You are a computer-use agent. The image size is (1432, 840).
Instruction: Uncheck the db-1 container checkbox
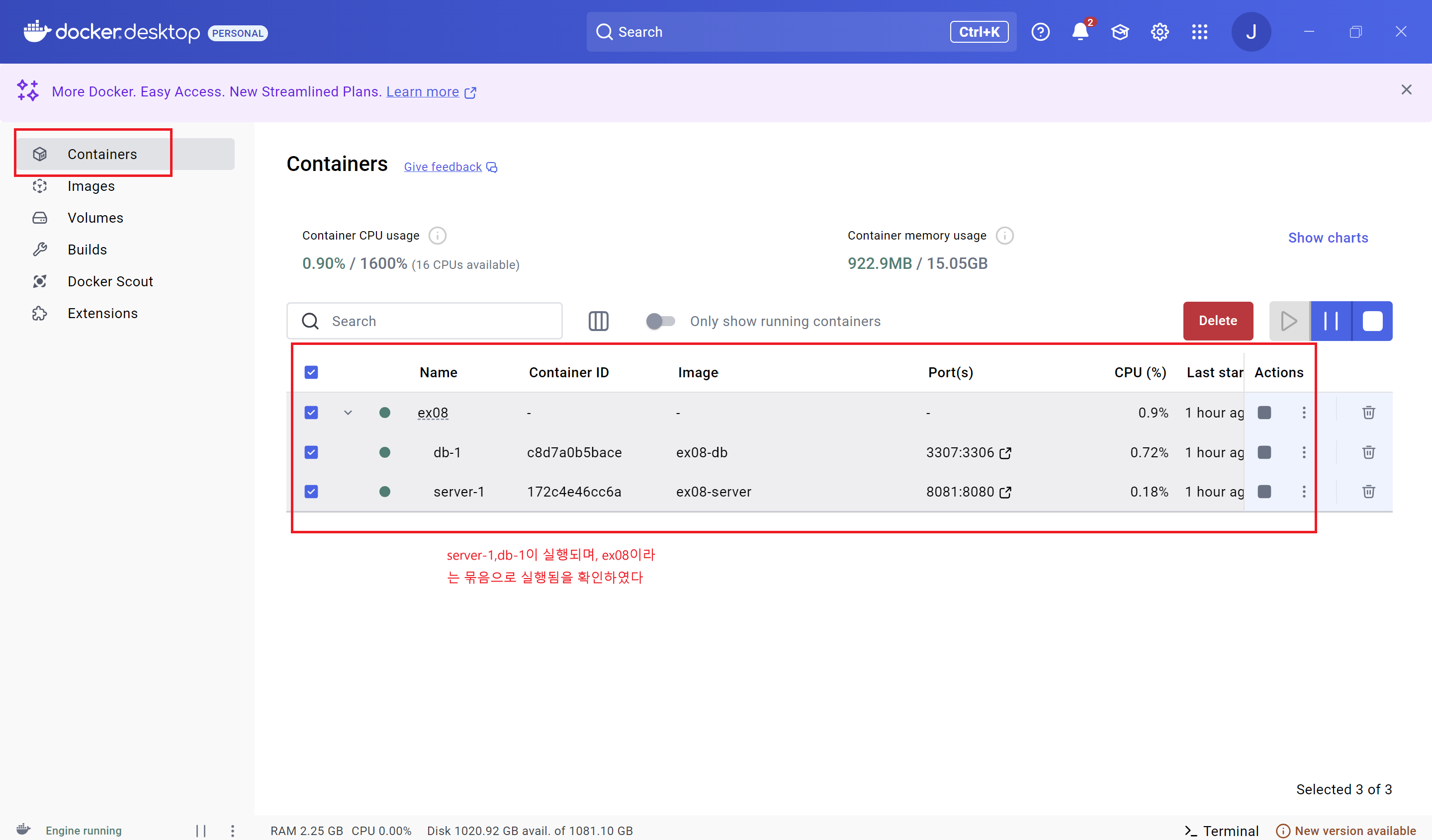pyautogui.click(x=311, y=452)
